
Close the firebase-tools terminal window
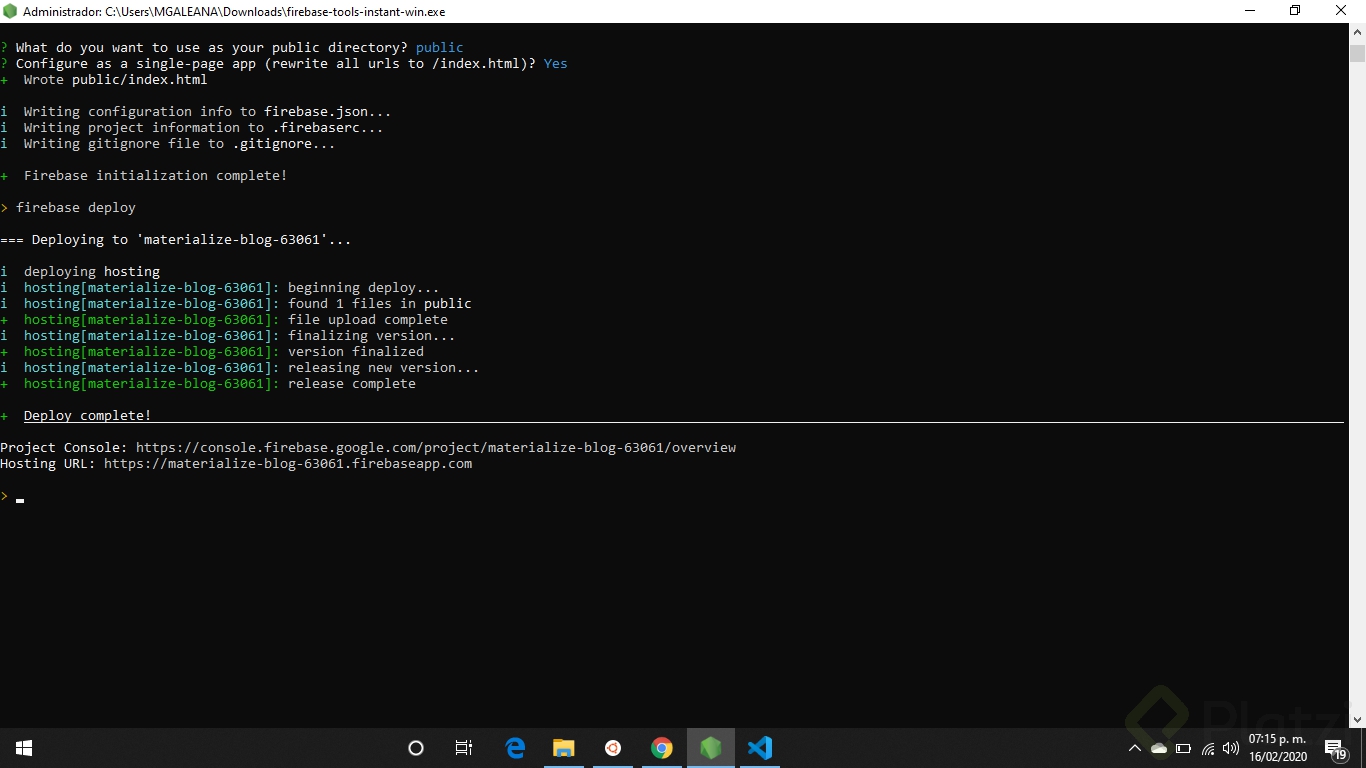pos(1342,11)
